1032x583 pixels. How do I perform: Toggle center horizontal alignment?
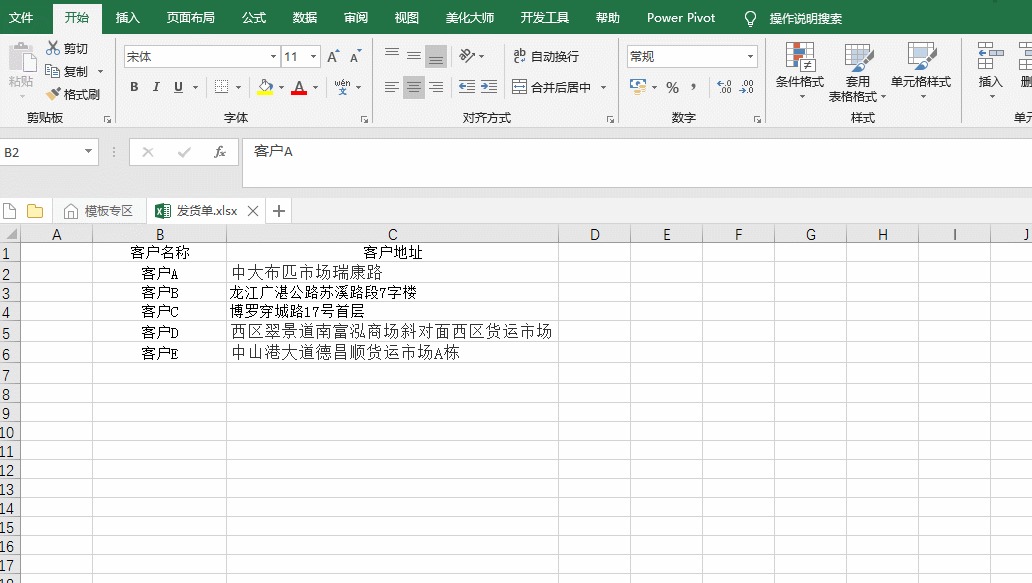(413, 87)
